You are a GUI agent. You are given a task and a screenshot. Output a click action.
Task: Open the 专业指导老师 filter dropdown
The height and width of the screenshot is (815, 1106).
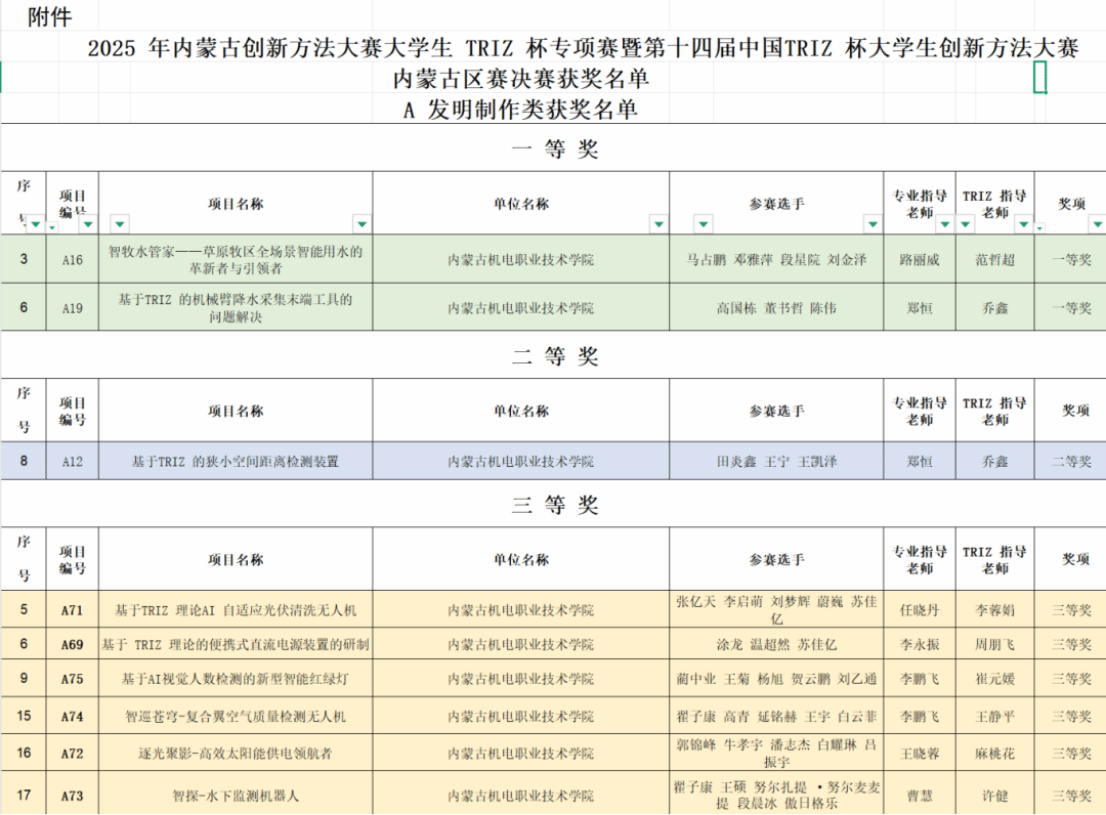(x=944, y=224)
